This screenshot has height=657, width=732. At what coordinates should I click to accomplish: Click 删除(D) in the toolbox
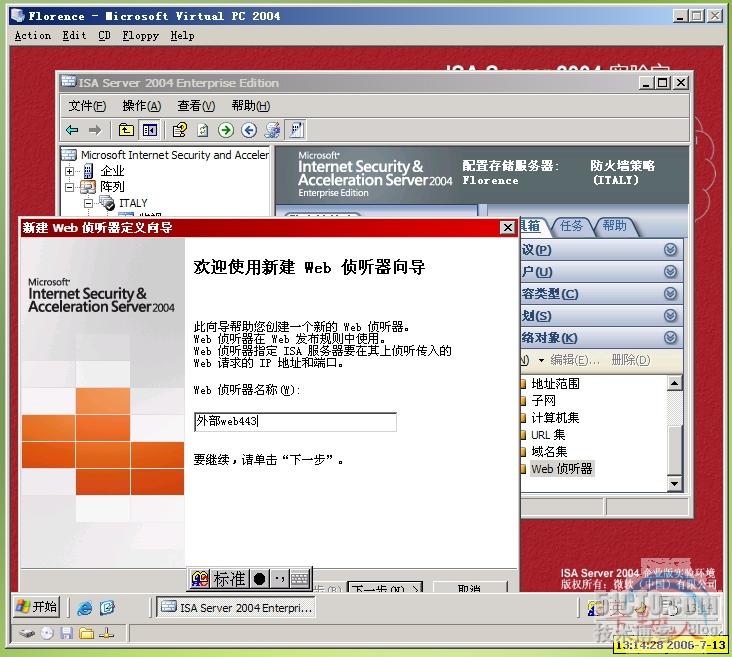pyautogui.click(x=630, y=360)
